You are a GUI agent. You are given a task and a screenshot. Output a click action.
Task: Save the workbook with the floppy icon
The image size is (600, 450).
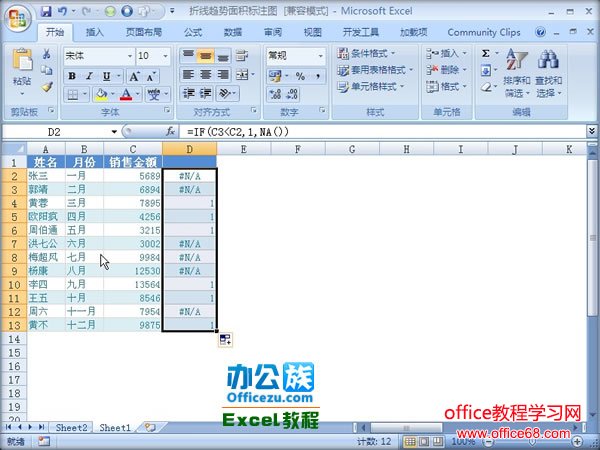coord(46,11)
